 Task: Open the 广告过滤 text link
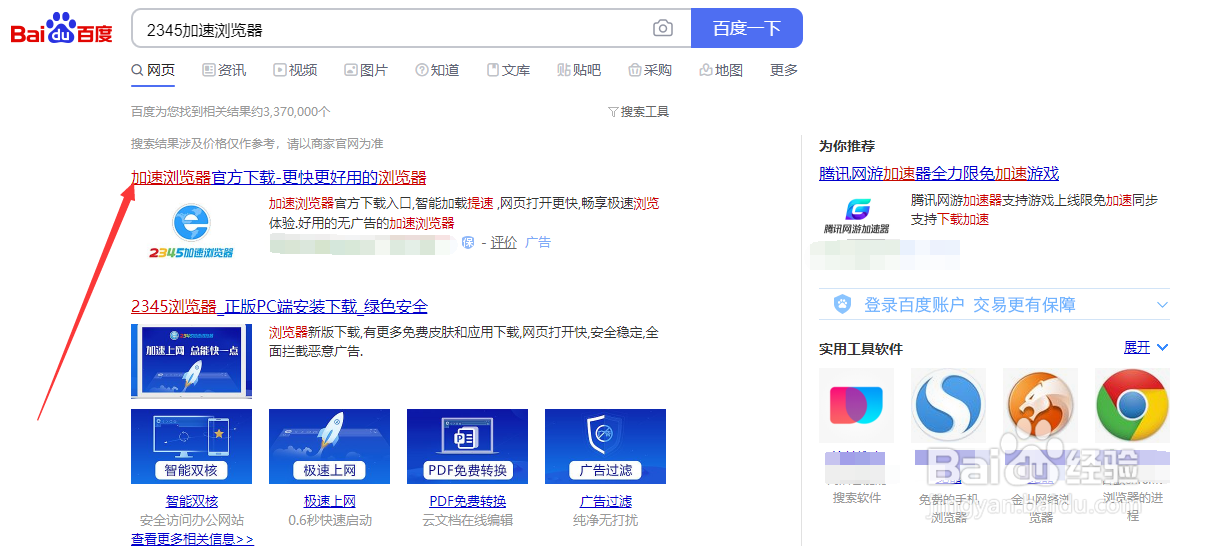click(x=606, y=501)
